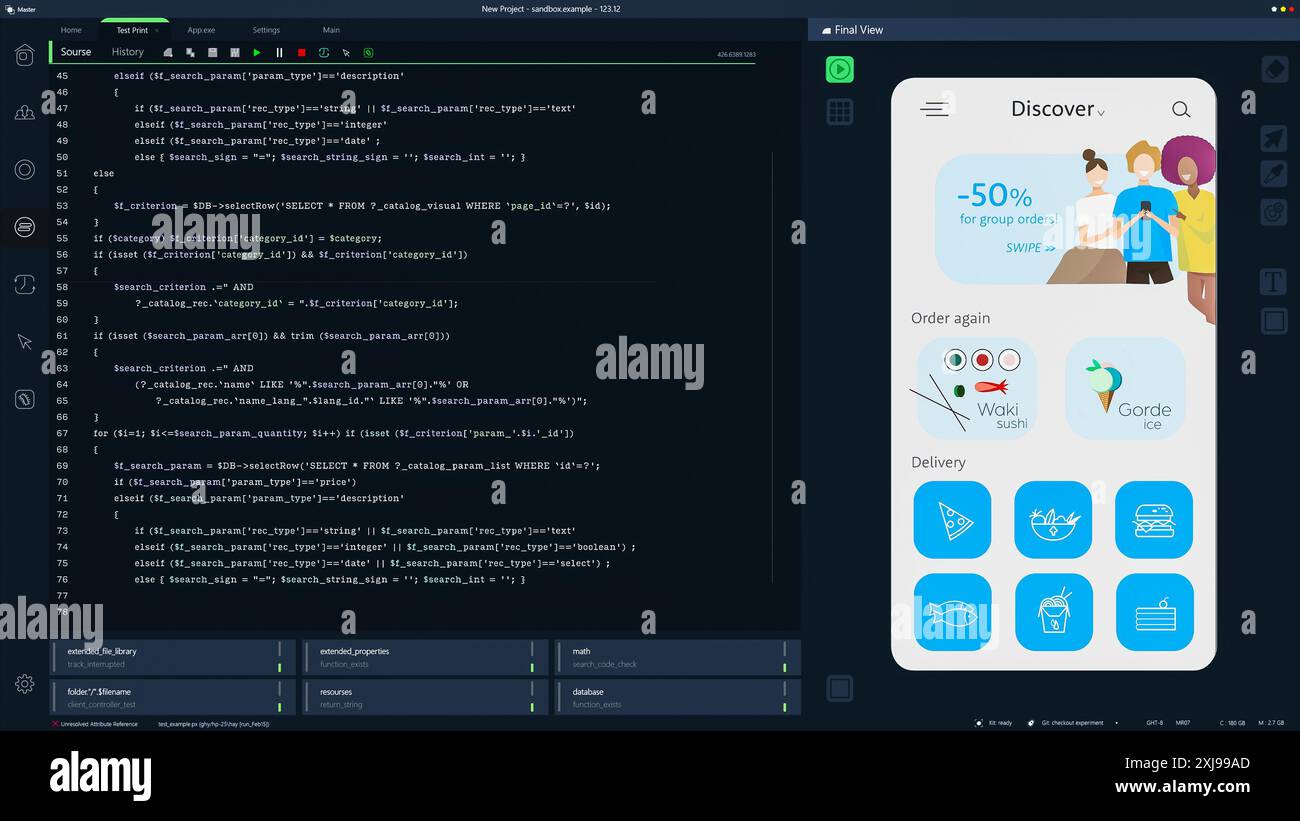Switch to the Home tab
The image size is (1300, 821).
coord(71,30)
